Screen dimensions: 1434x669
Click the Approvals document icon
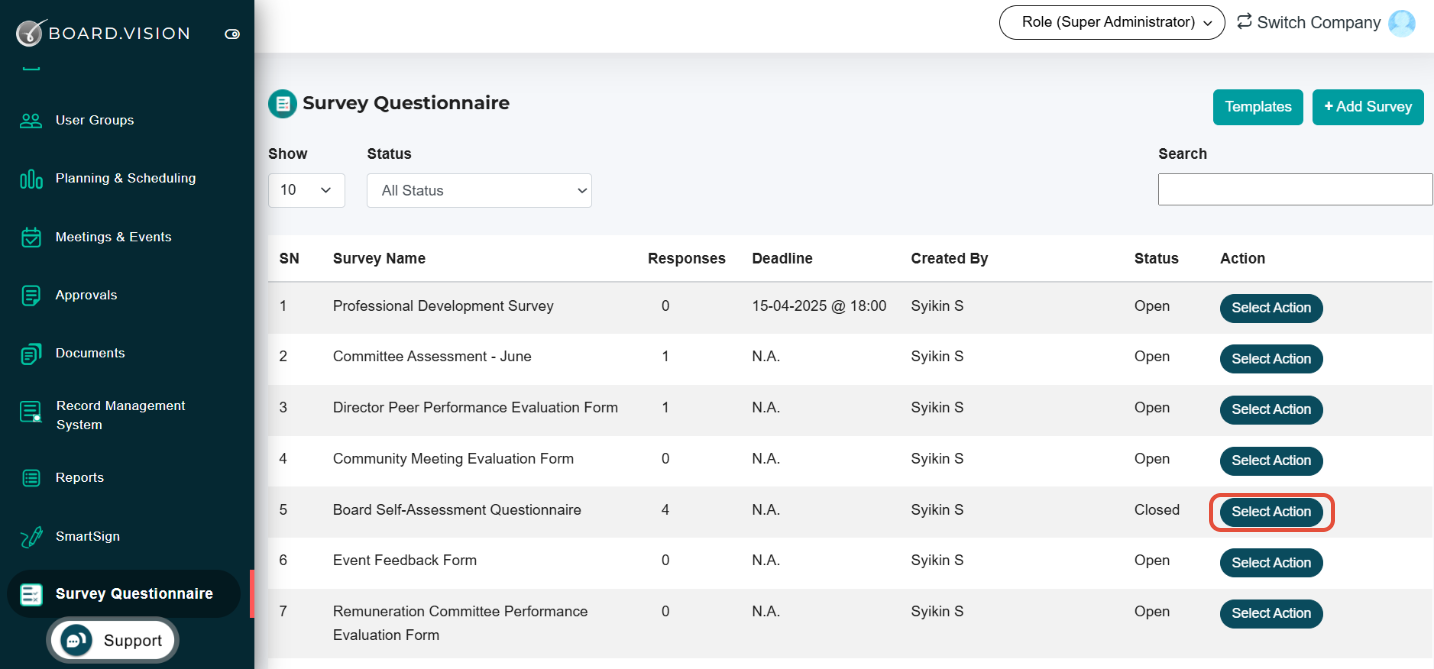pos(31,295)
